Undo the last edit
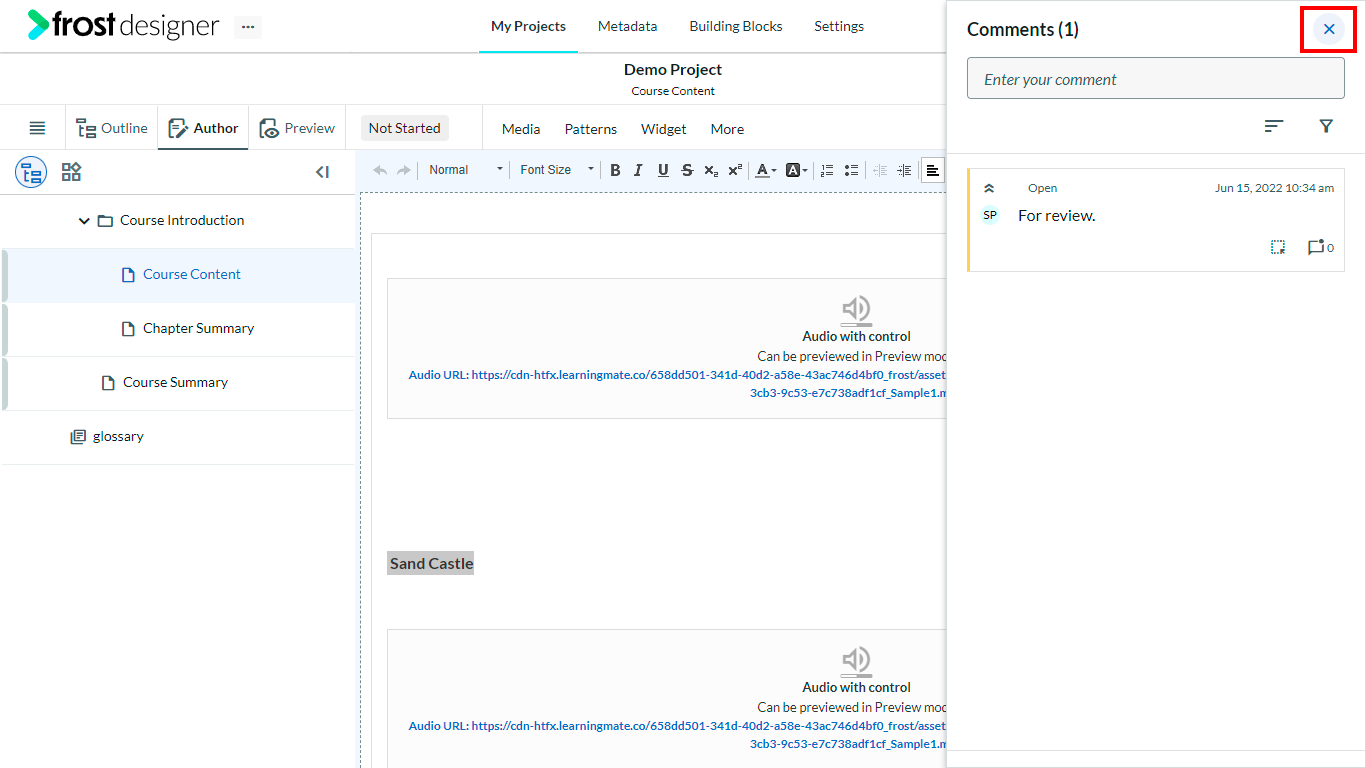The image size is (1366, 768). tap(380, 170)
